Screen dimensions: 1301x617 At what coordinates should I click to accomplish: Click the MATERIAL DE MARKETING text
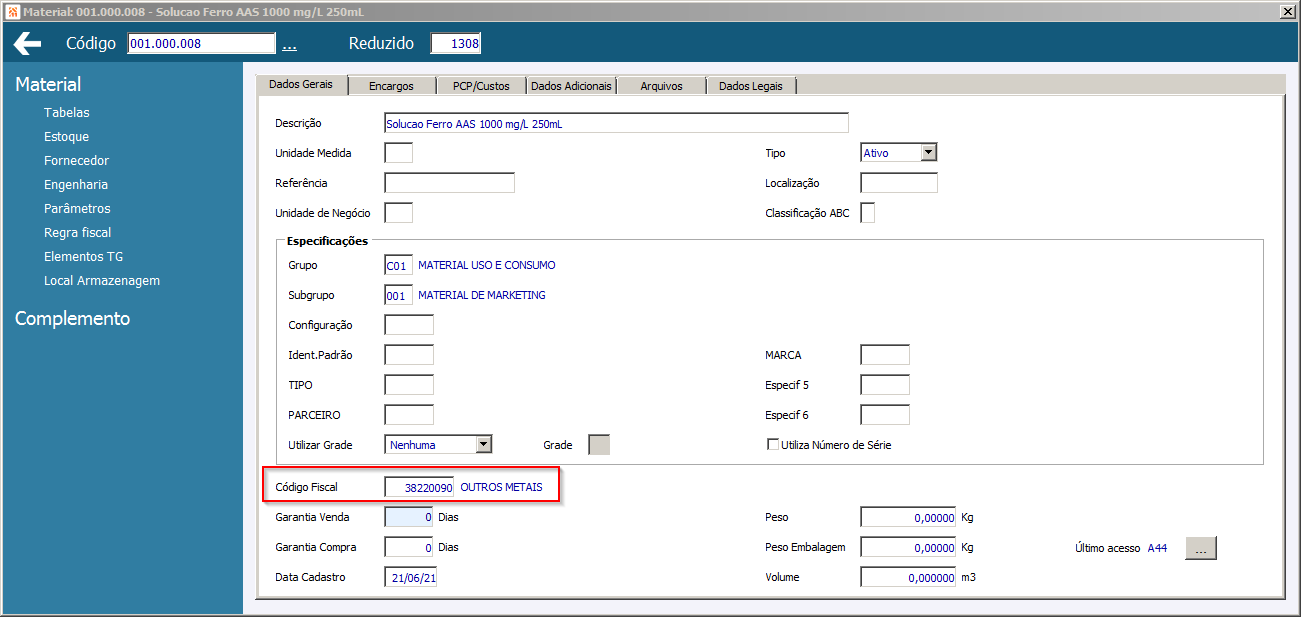482,295
